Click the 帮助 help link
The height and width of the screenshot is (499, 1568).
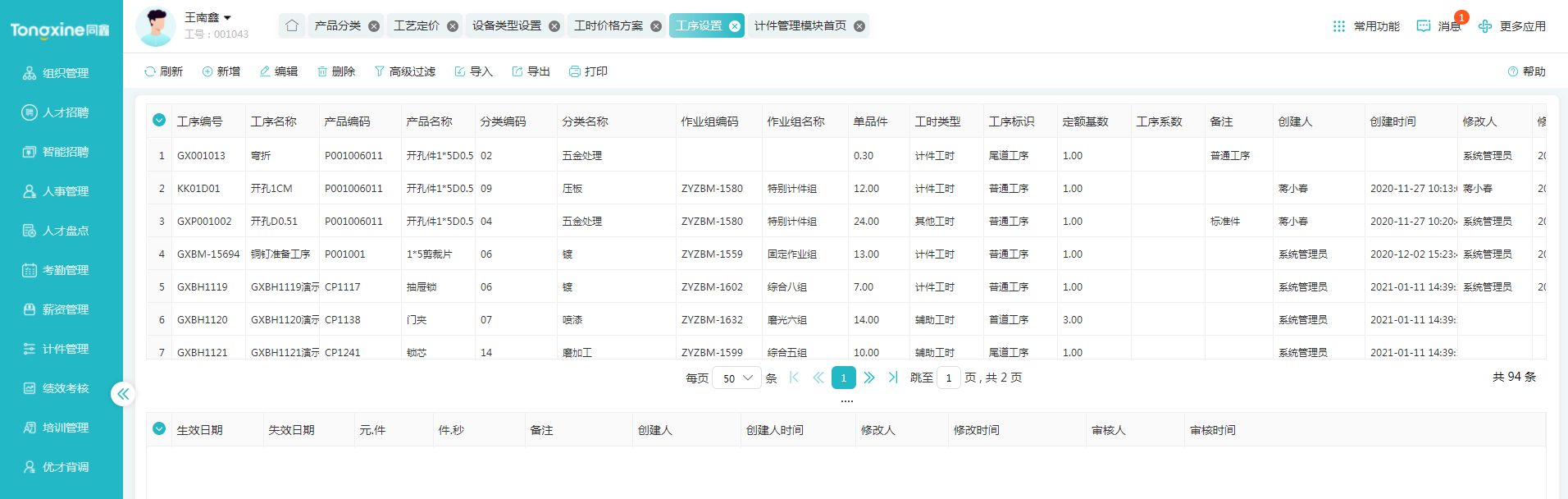[1526, 71]
